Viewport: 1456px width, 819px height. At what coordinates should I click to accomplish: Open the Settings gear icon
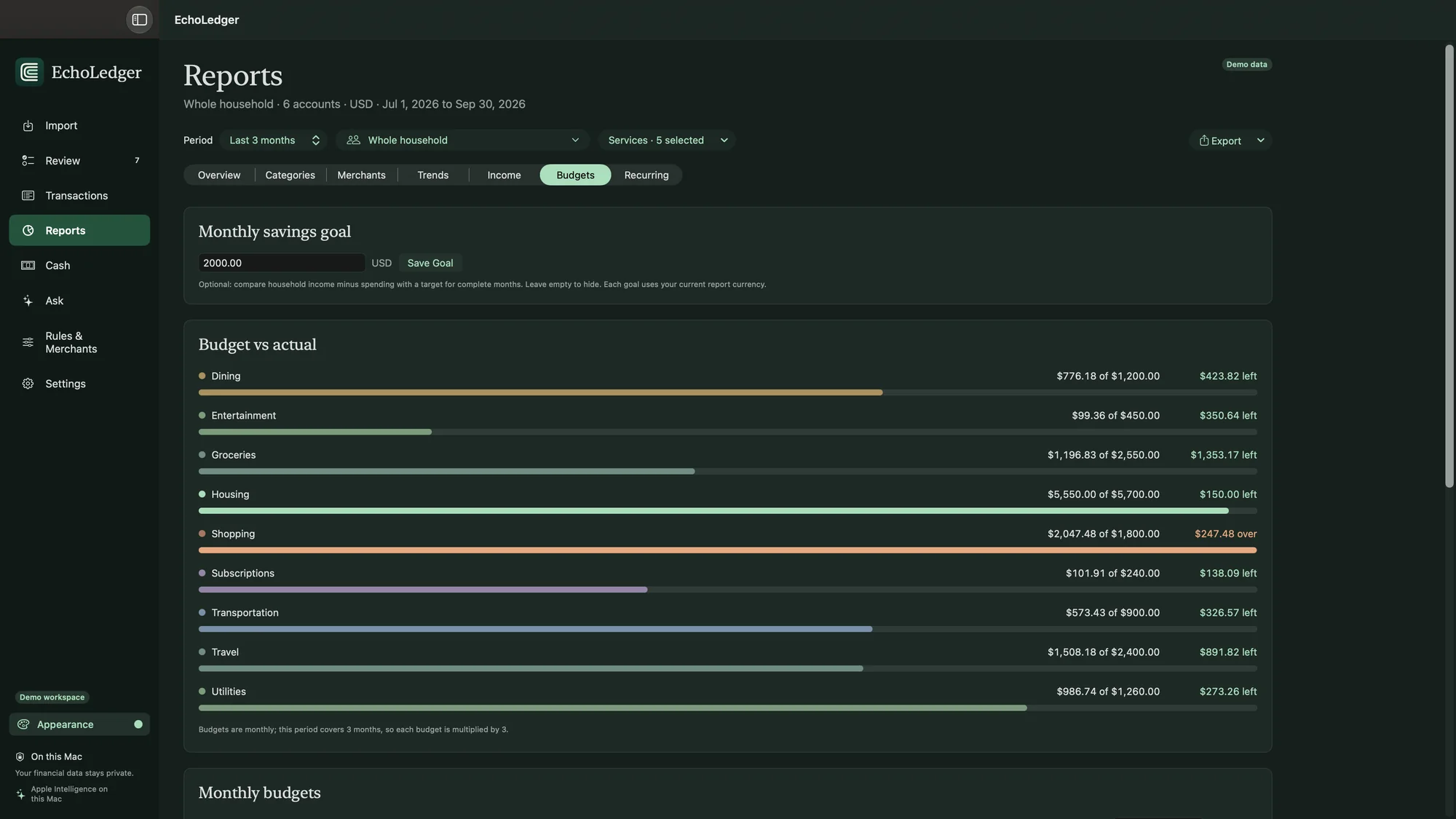coord(28,384)
